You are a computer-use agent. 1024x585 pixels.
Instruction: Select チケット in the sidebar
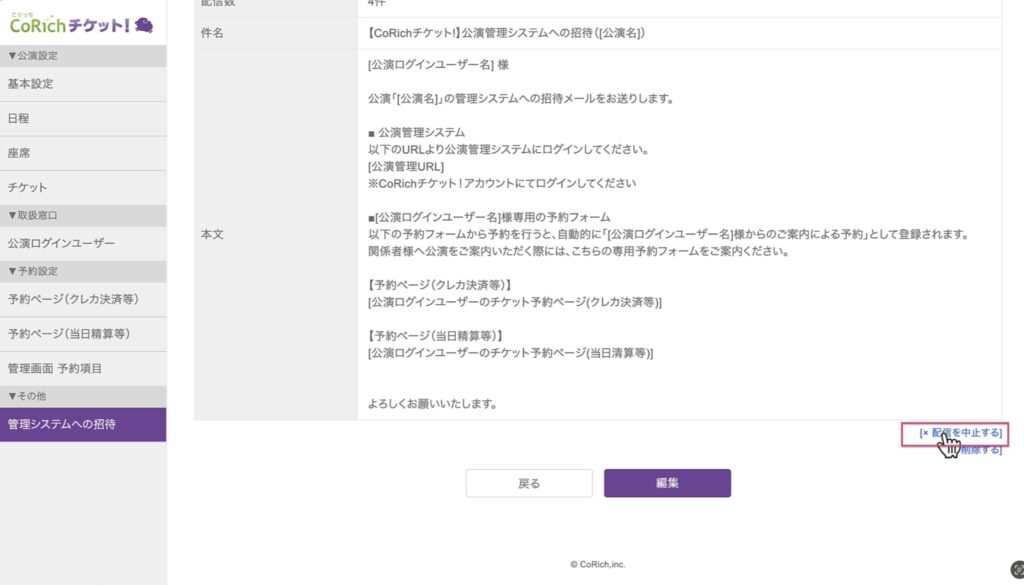click(x=28, y=188)
